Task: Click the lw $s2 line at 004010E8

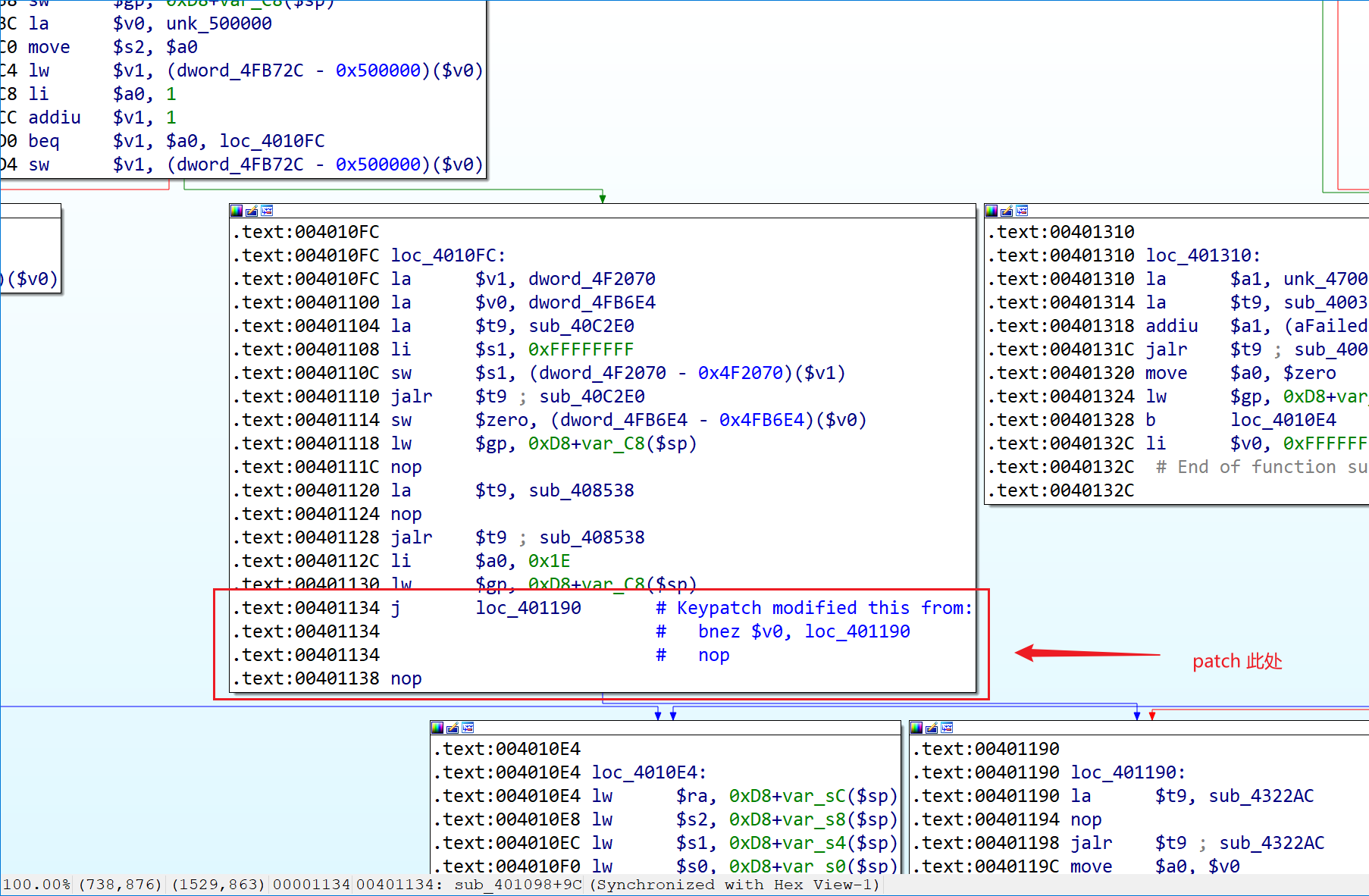Action: [x=666, y=819]
